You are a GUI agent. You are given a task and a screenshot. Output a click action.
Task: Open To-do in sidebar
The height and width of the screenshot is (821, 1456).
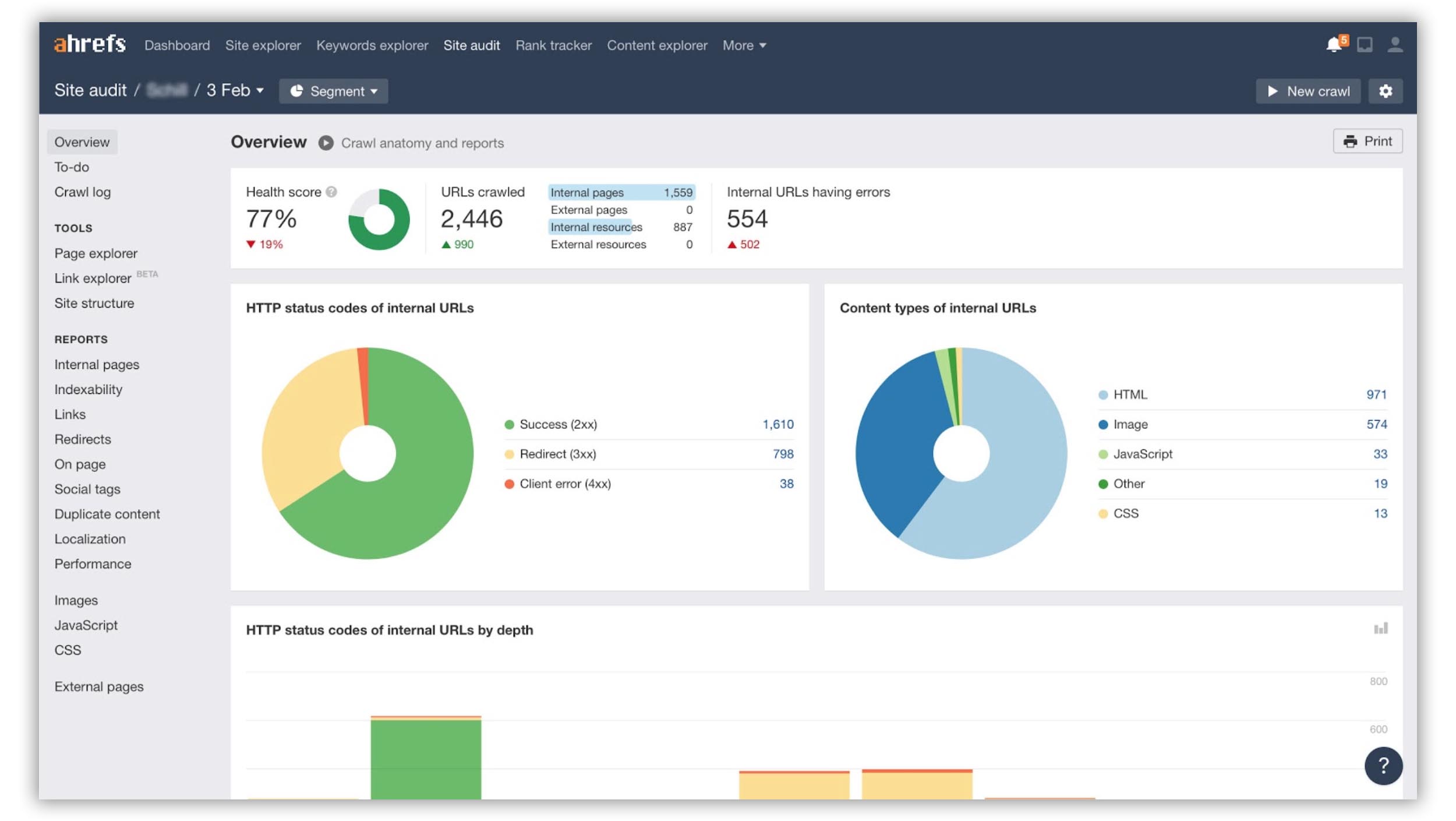(72, 167)
